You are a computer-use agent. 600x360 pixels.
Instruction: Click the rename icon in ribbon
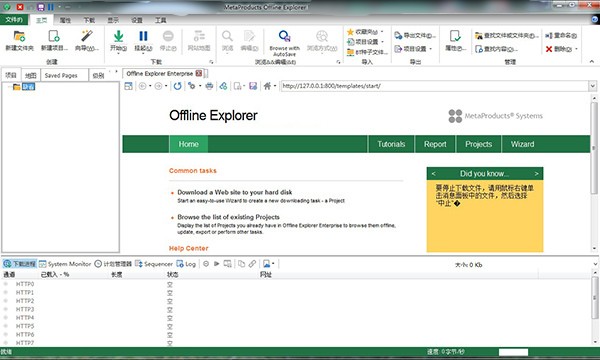coord(549,36)
